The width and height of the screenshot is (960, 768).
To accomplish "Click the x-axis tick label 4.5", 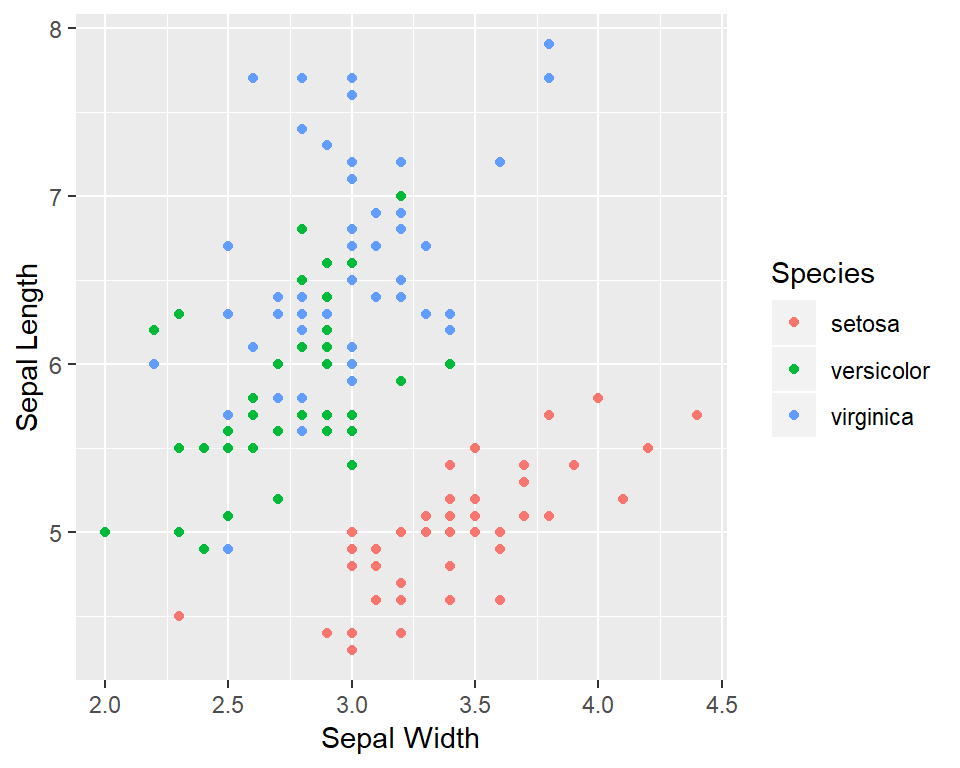I will 721,705.
